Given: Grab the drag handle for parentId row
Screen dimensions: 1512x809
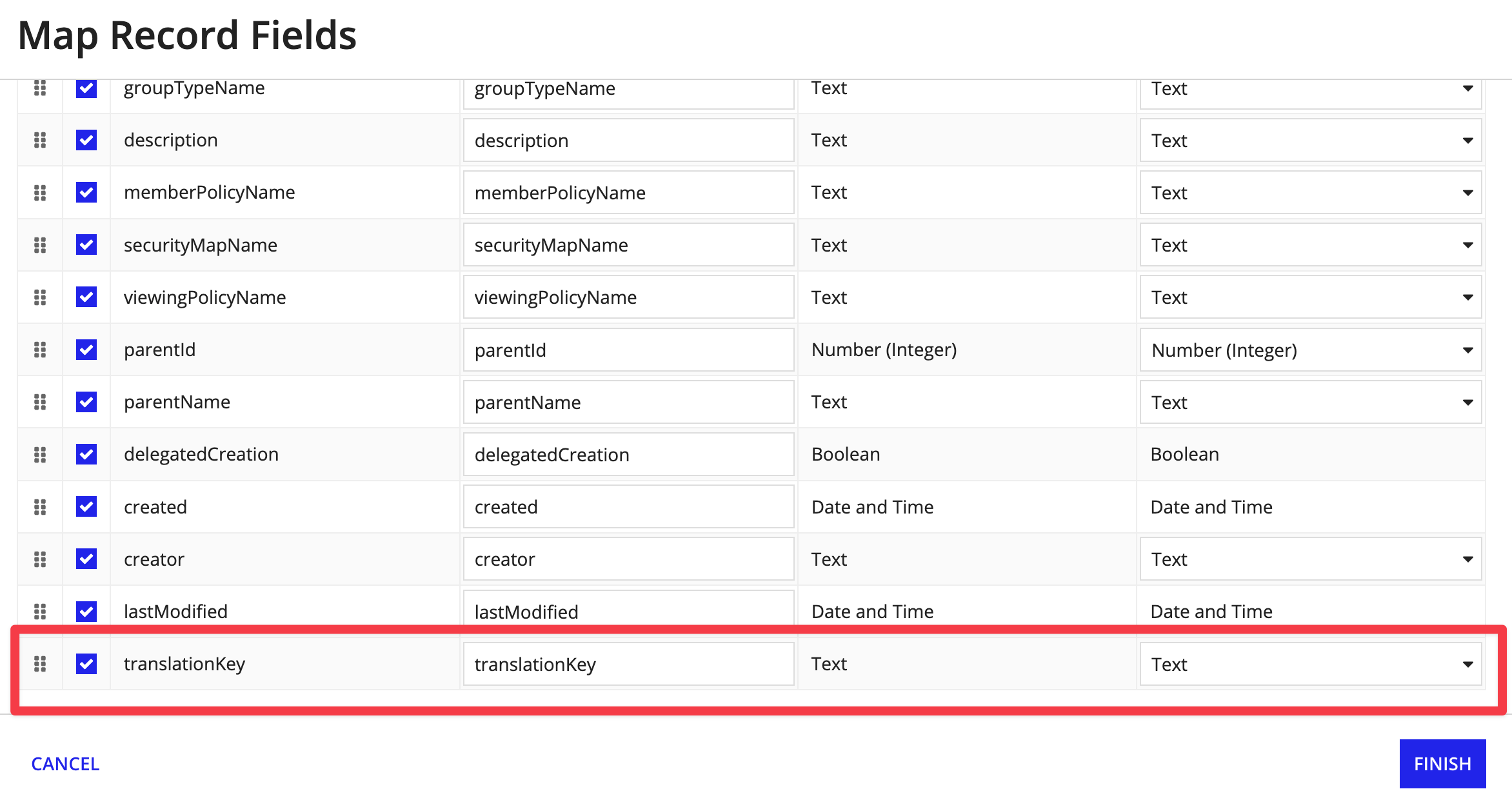Looking at the screenshot, I should tap(40, 350).
